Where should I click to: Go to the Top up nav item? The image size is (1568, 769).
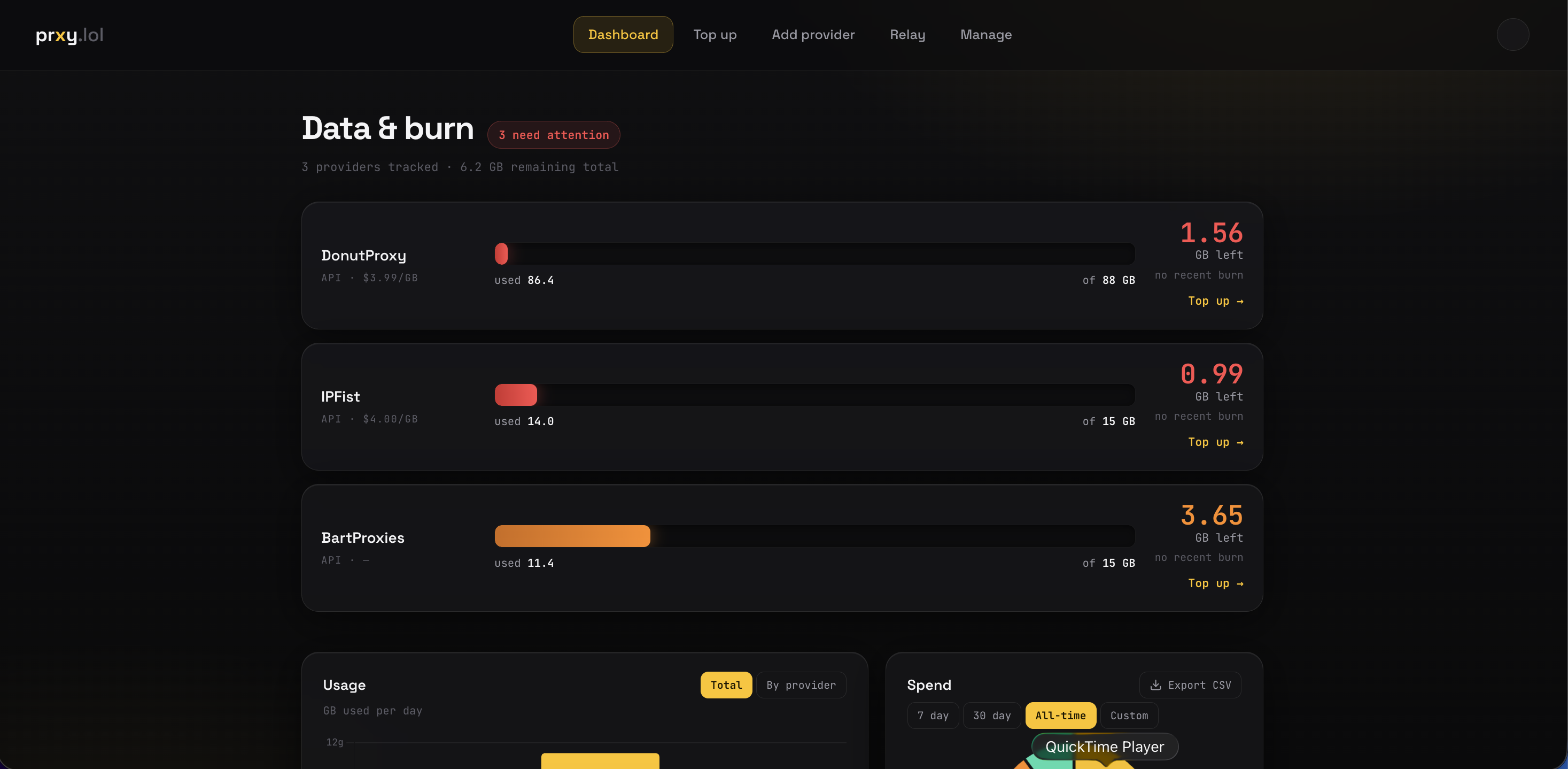715,35
